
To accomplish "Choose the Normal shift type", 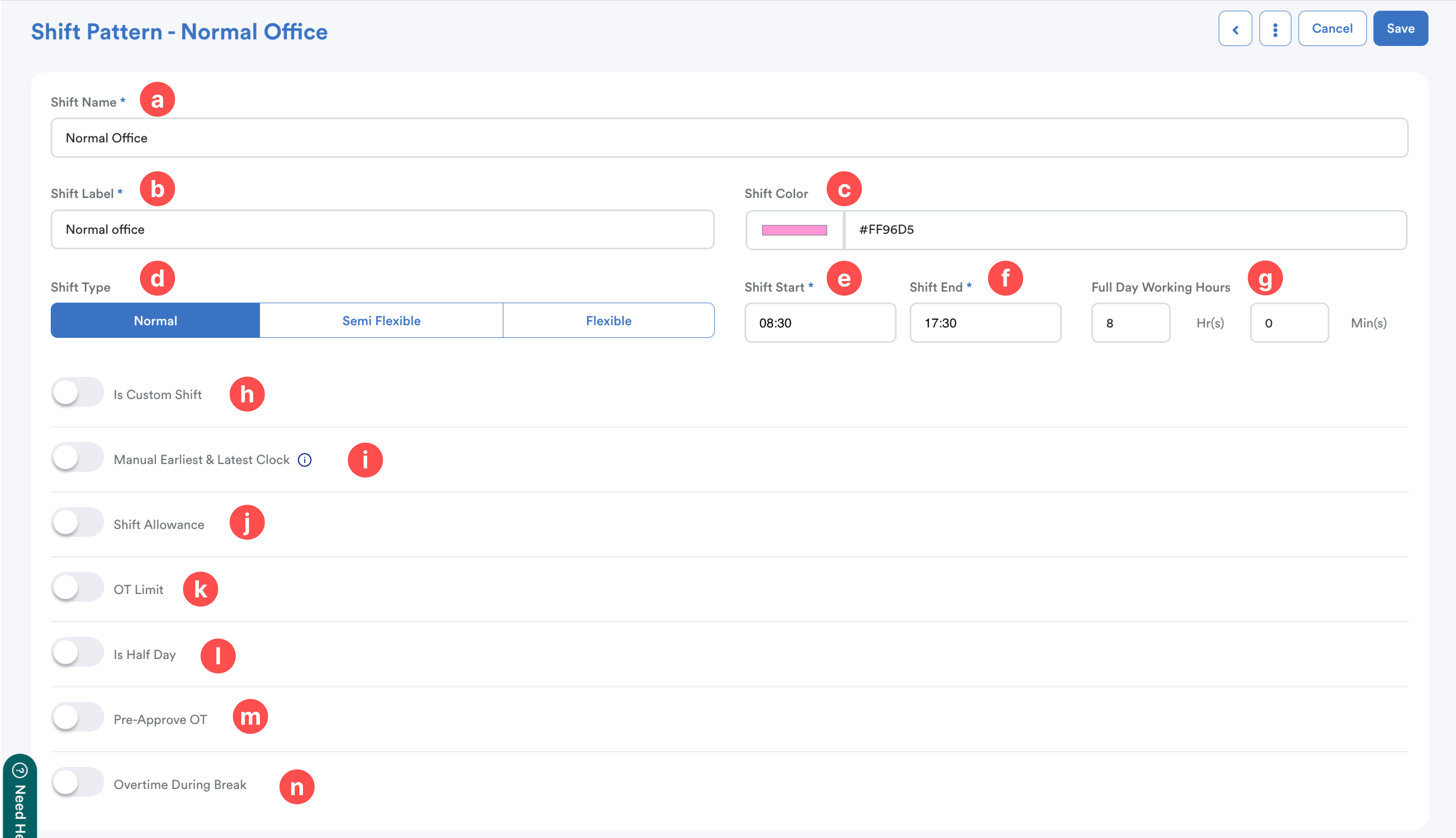I will coord(155,321).
